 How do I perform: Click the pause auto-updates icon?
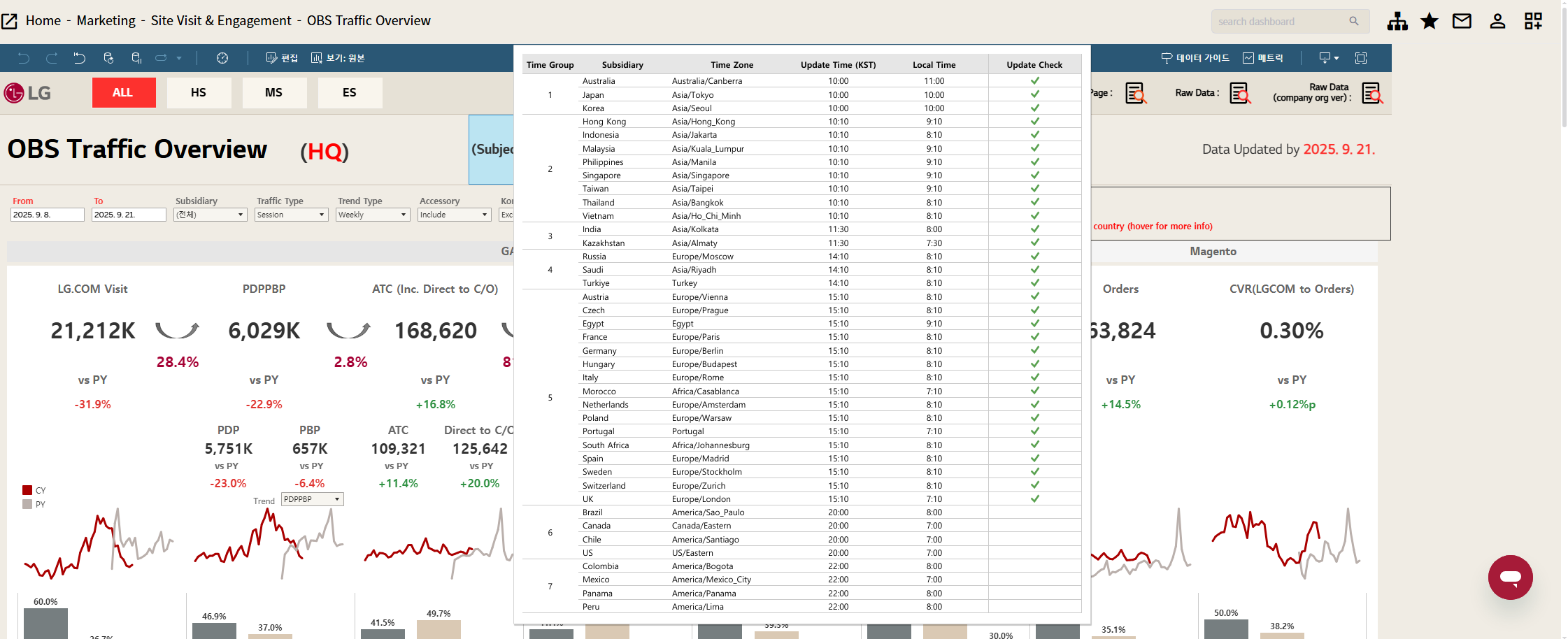click(x=136, y=58)
